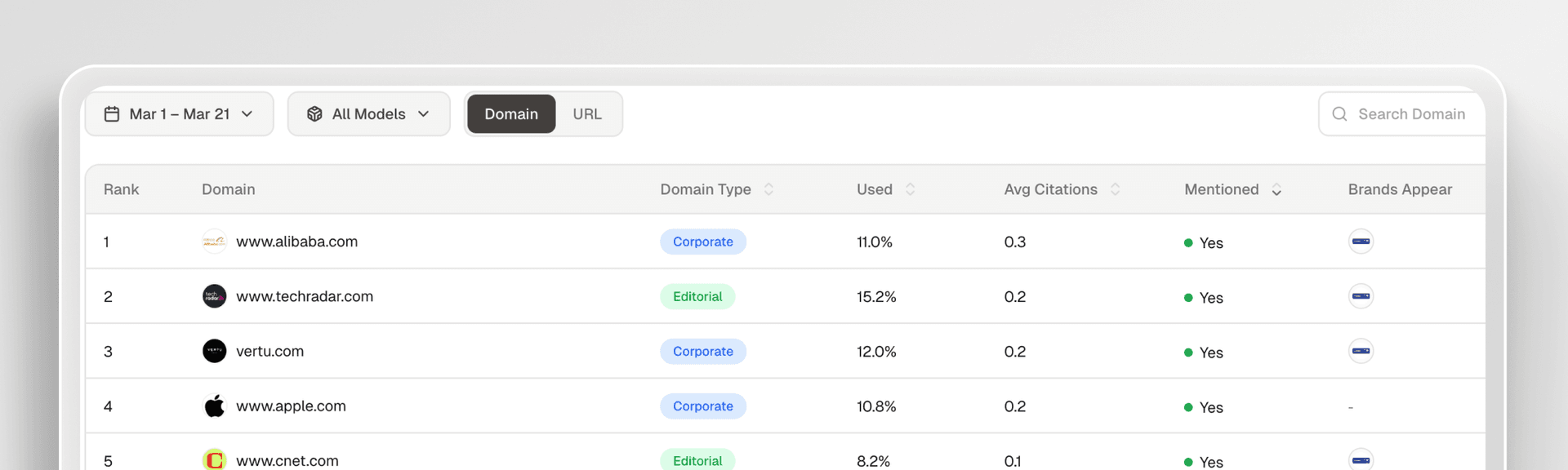Open www.techradar.com domain link
The image size is (1568, 470).
[x=305, y=296]
